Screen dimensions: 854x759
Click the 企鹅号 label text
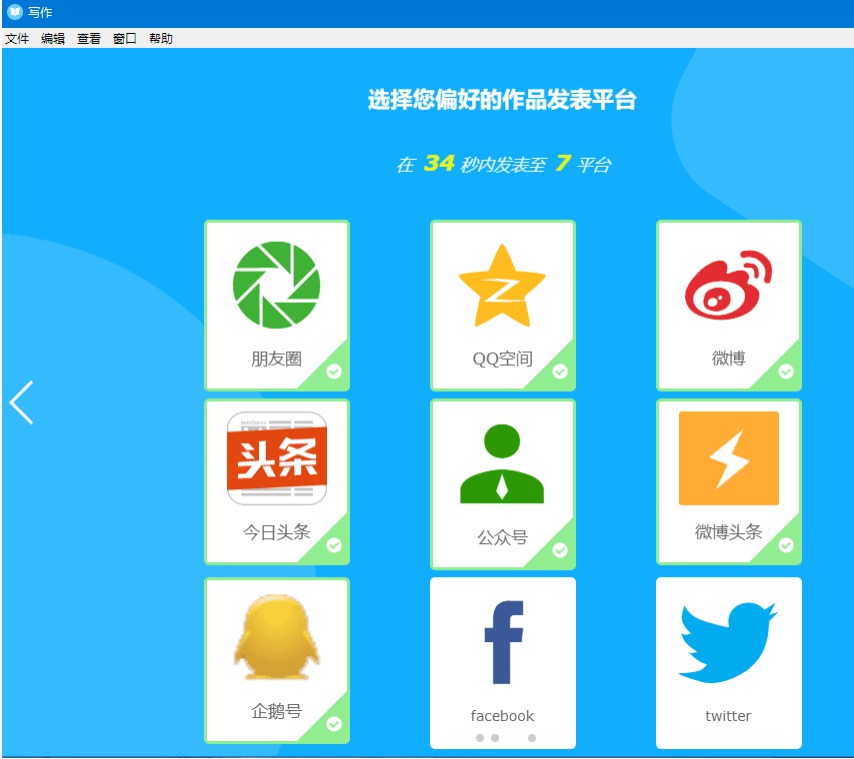coord(276,711)
